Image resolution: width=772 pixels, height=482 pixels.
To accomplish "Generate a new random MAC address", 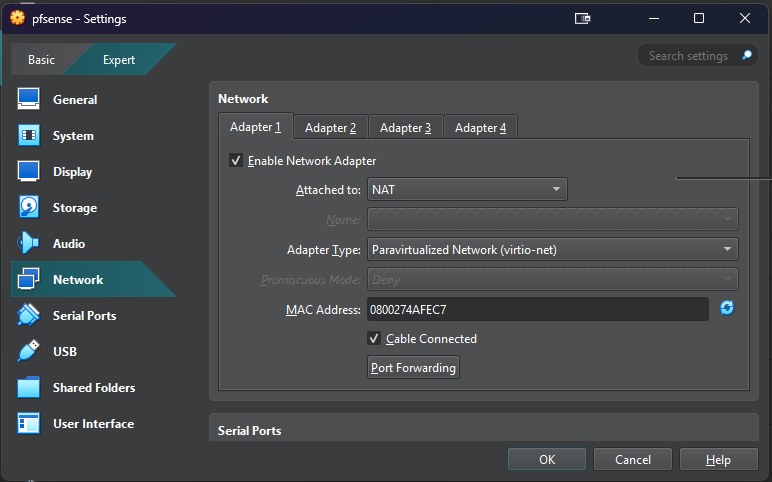I will (x=727, y=308).
